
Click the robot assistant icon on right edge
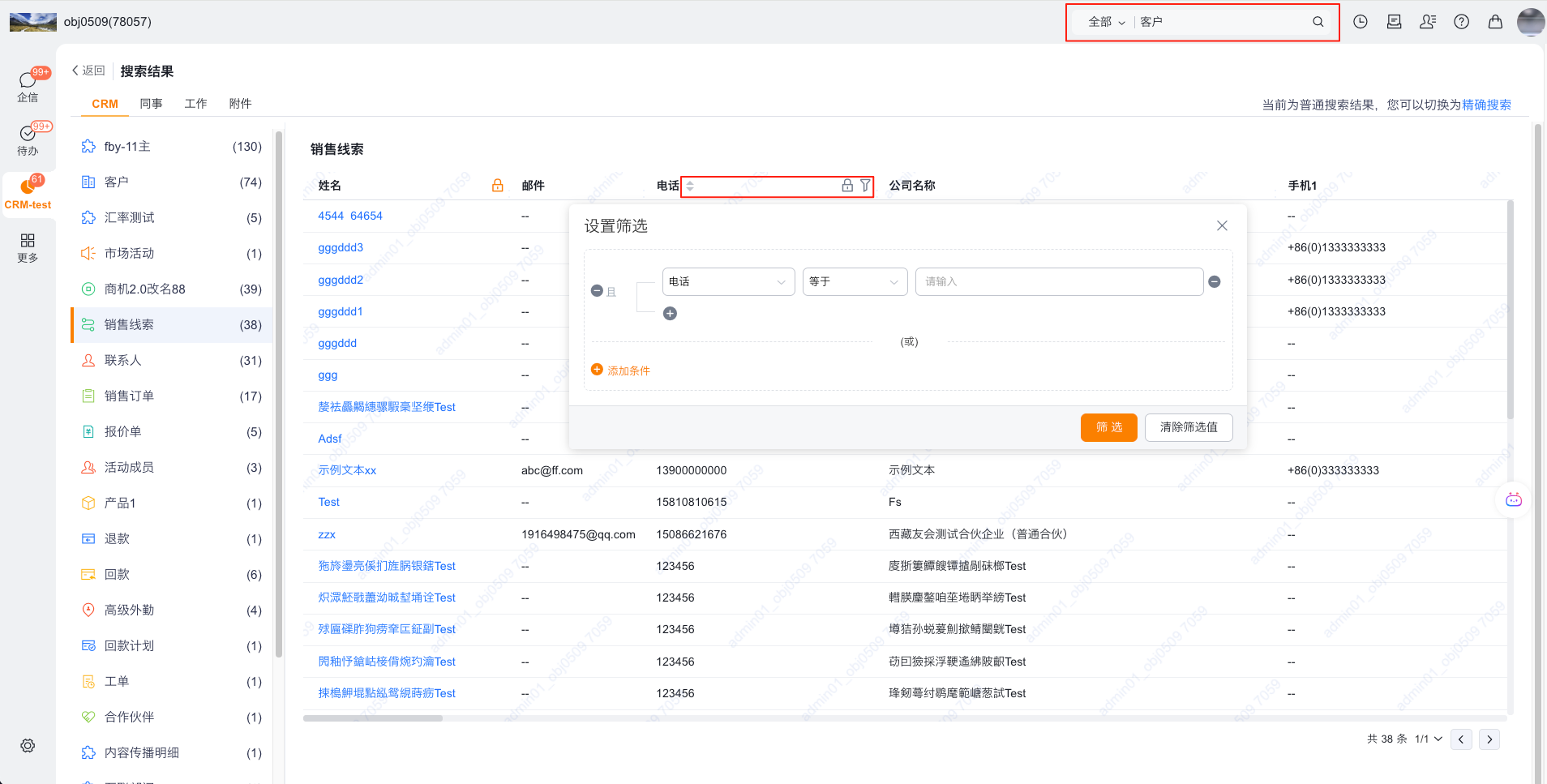[1513, 499]
